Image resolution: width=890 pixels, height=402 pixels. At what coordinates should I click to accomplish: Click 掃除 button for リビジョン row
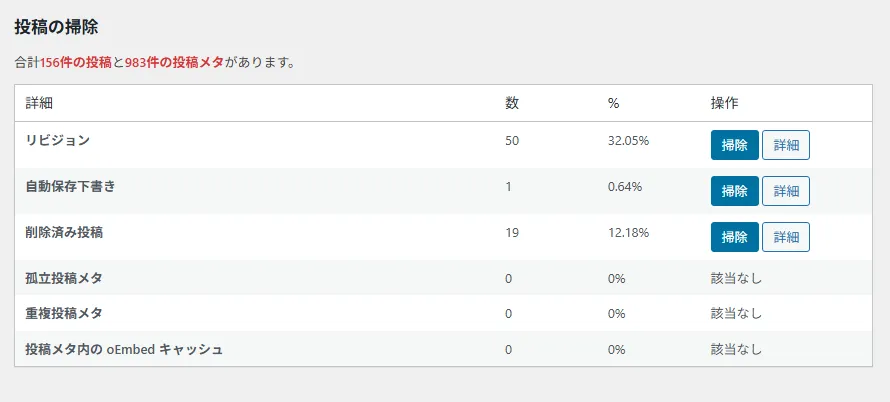click(x=735, y=145)
